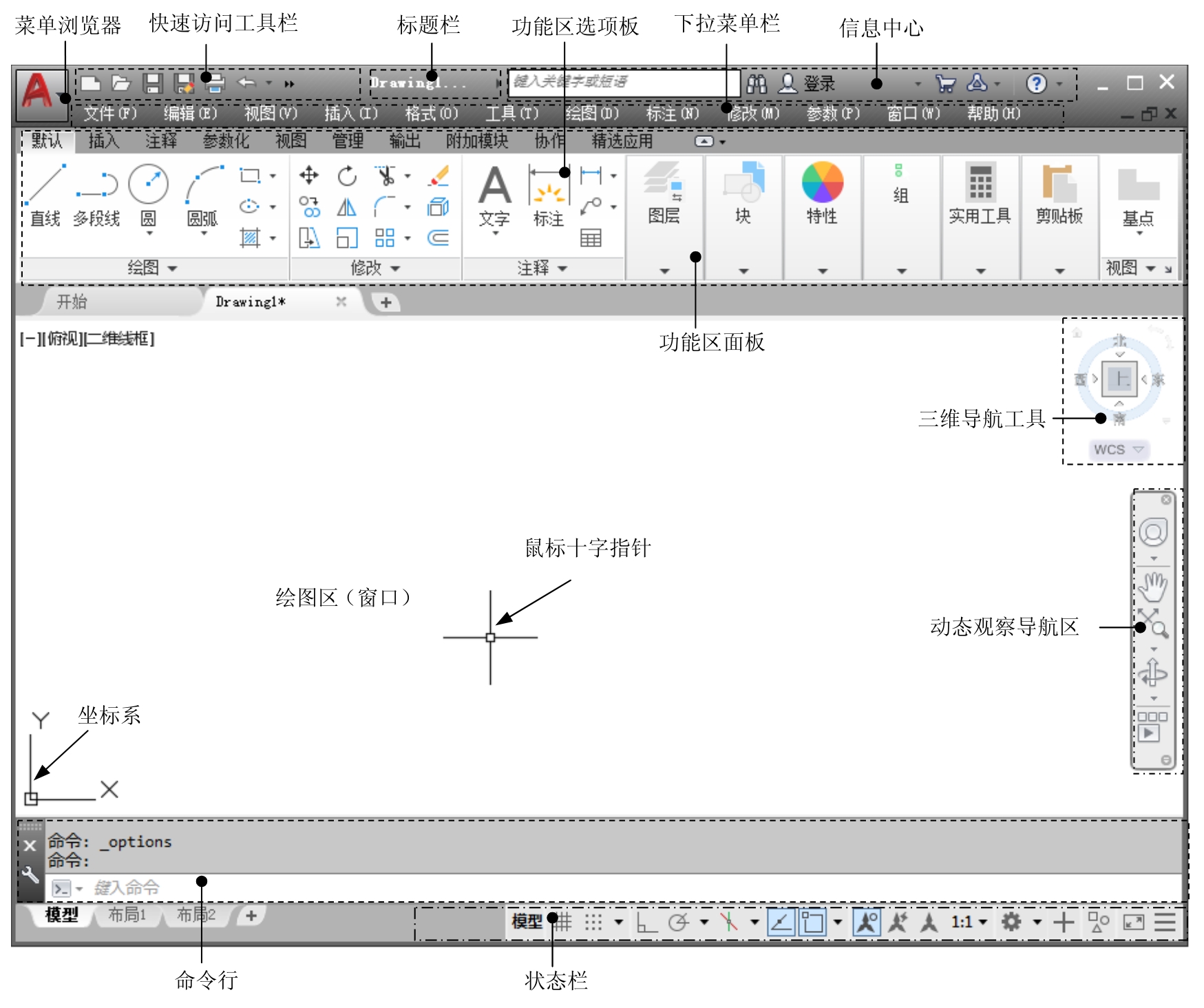Click the Save icon in quick access toolbar
Image resolution: width=1204 pixels, height=1008 pixels.
coord(152,83)
